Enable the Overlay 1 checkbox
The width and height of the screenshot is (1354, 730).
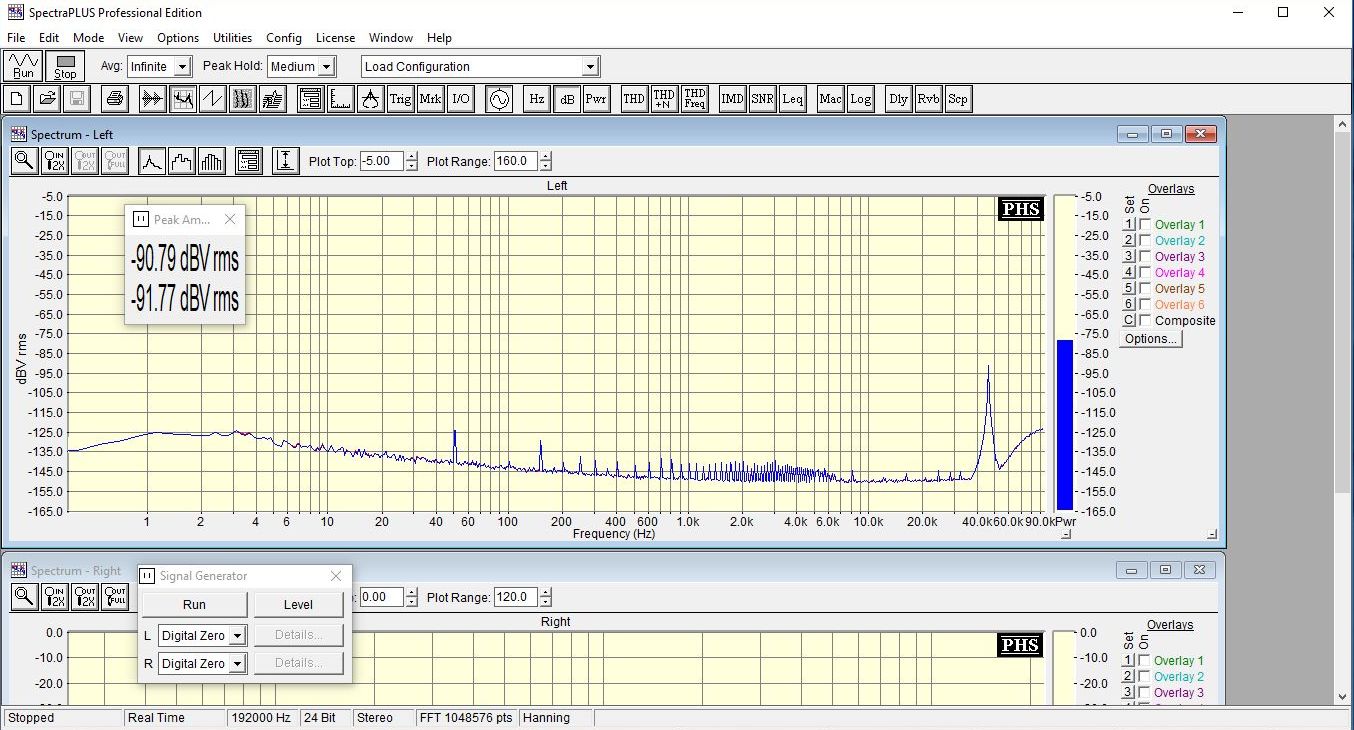1145,225
